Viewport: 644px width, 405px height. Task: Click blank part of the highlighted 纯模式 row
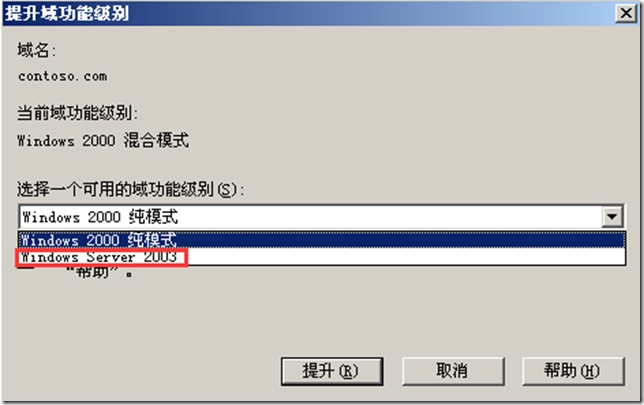[x=400, y=240]
